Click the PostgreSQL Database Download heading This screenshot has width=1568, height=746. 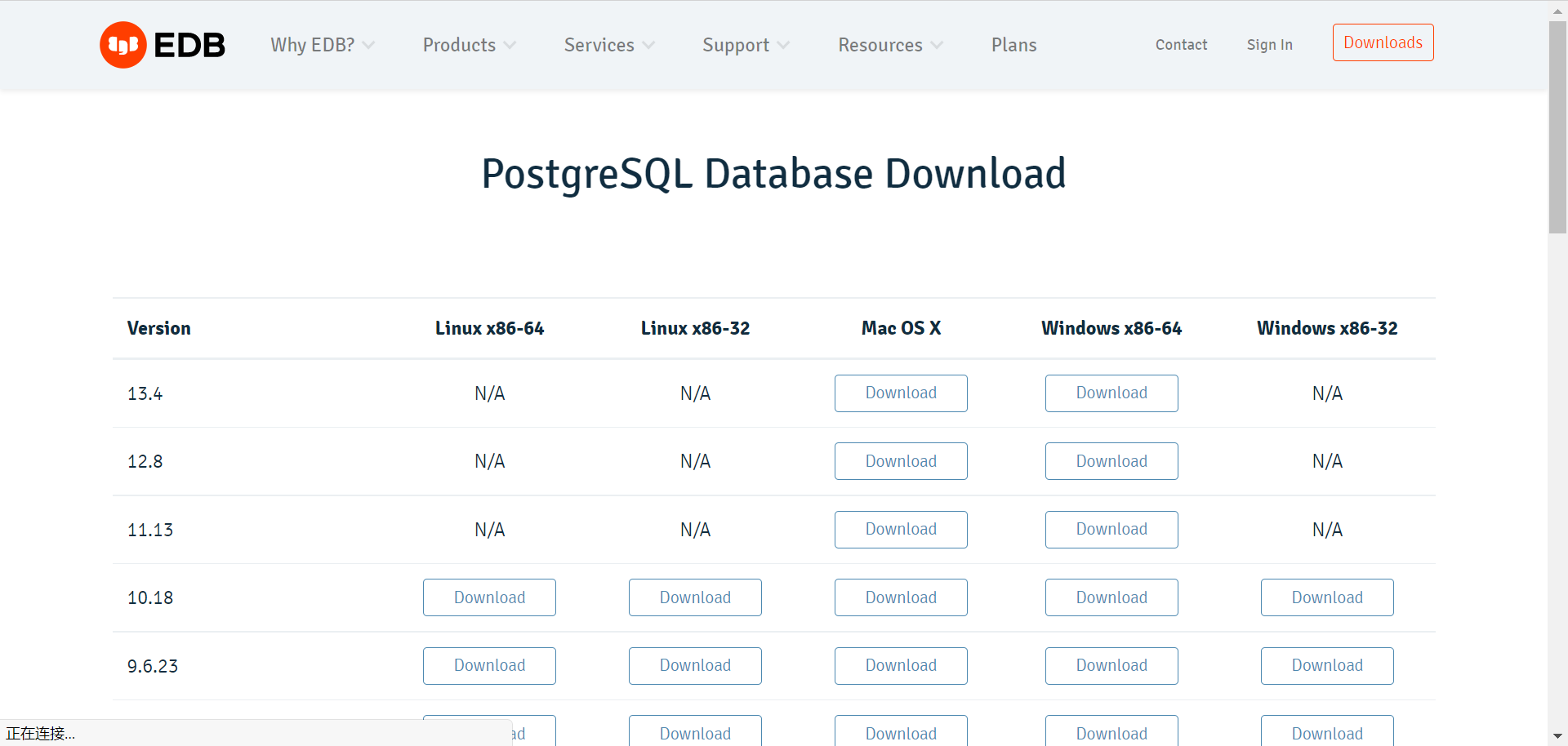pyautogui.click(x=773, y=174)
